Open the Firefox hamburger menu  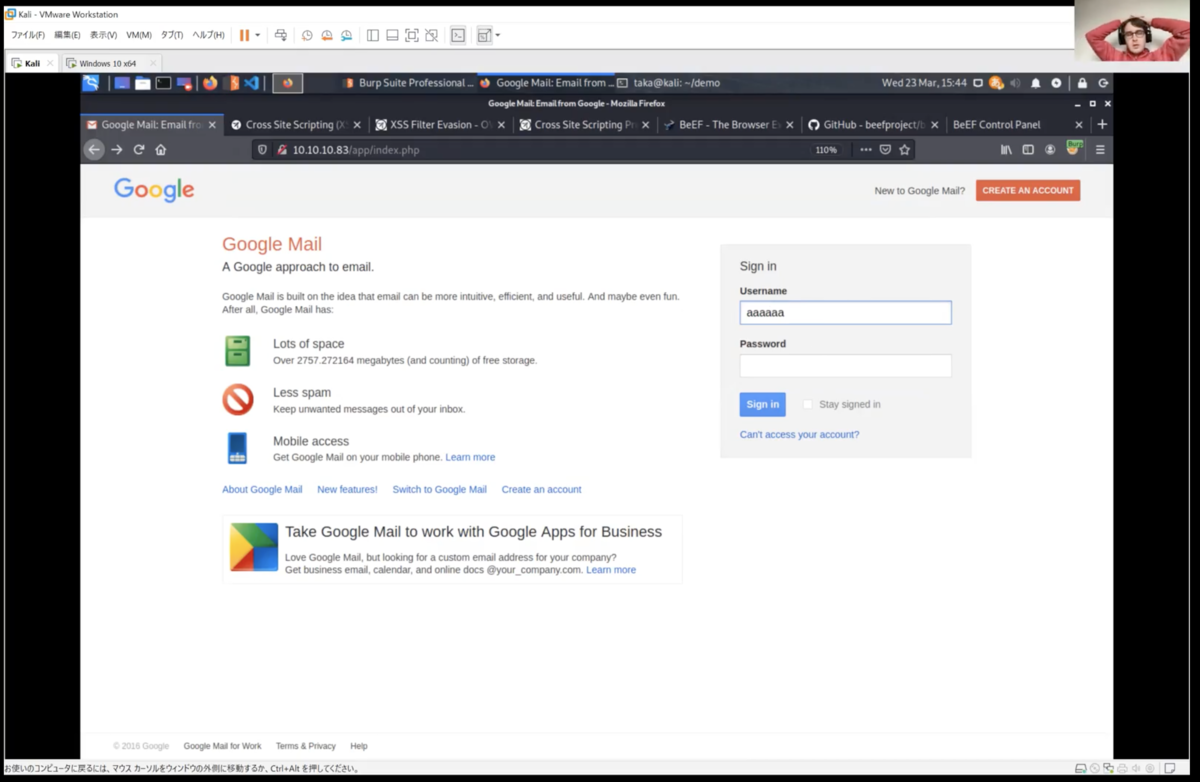coord(1100,150)
